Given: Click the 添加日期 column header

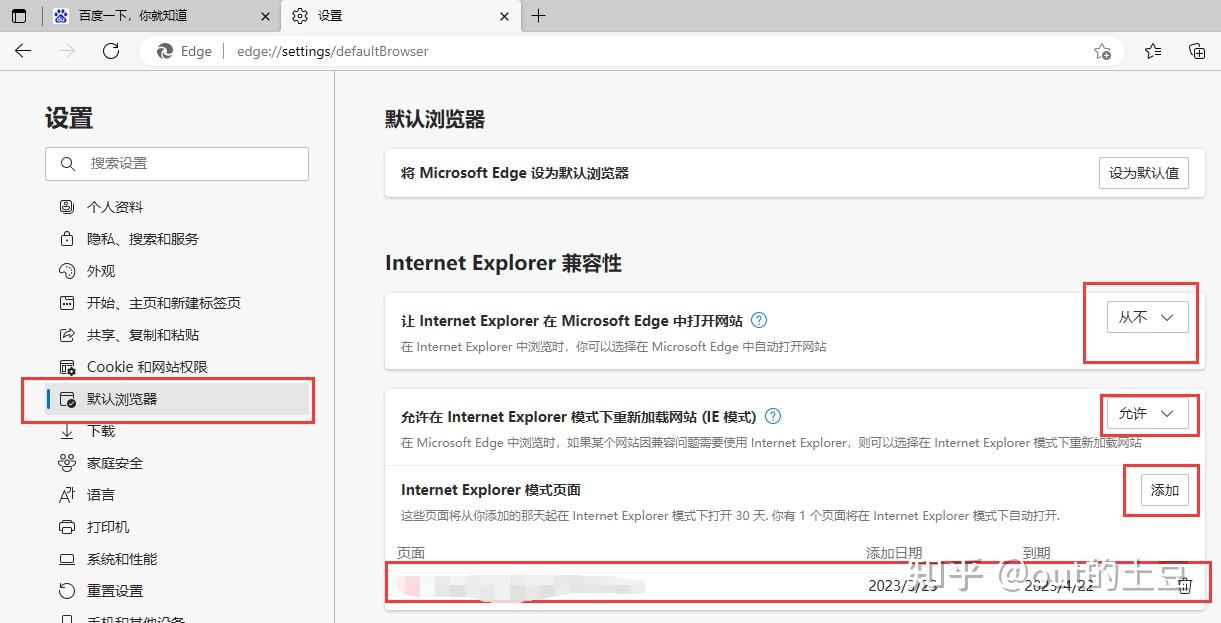Looking at the screenshot, I should tap(894, 553).
